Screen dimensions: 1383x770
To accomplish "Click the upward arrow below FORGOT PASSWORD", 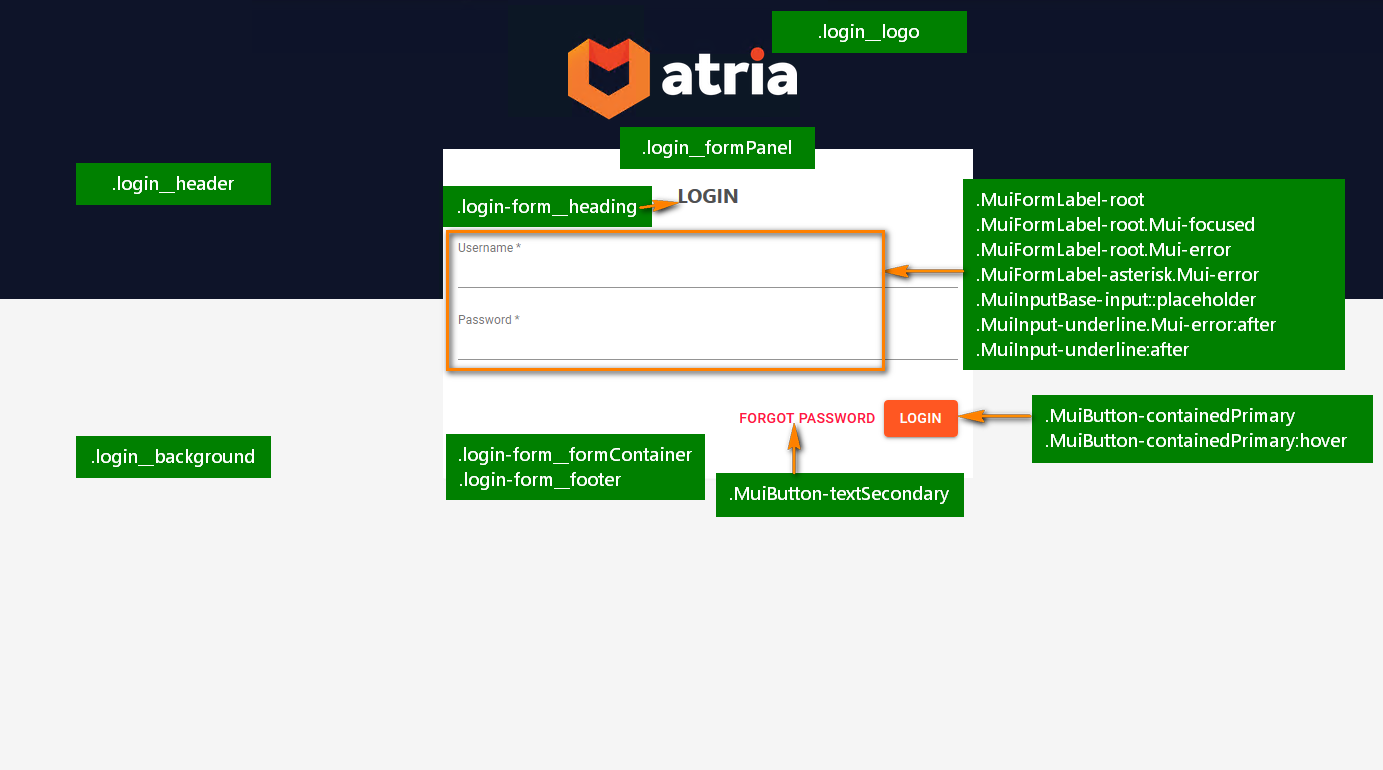I will pos(794,448).
